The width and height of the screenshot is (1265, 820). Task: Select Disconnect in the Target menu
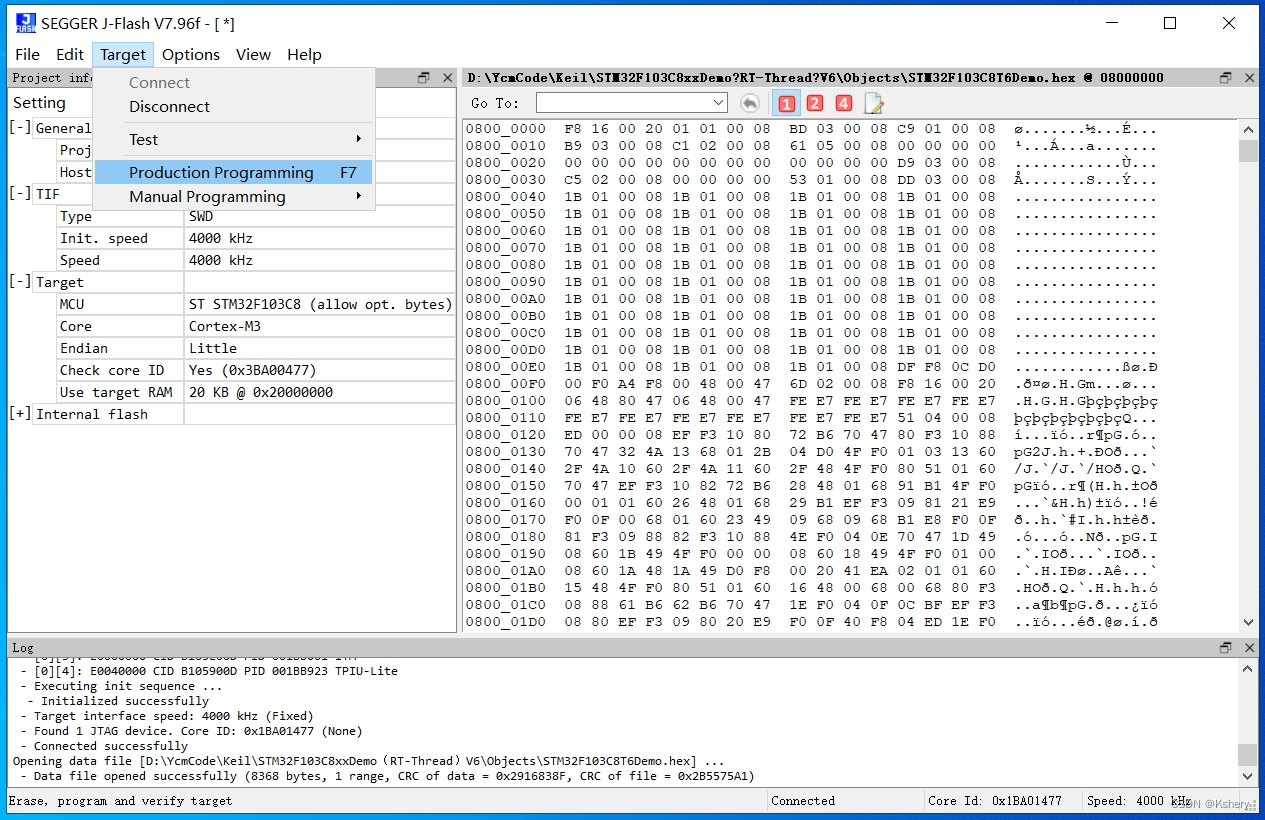pyautogui.click(x=234, y=106)
